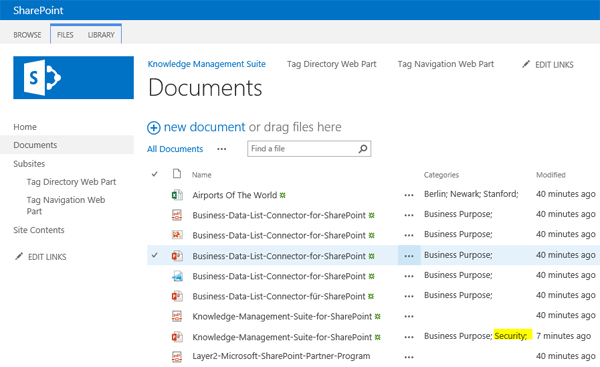Open the Tag Directory Web Part top link
This screenshot has width=600, height=367.
coord(332,64)
